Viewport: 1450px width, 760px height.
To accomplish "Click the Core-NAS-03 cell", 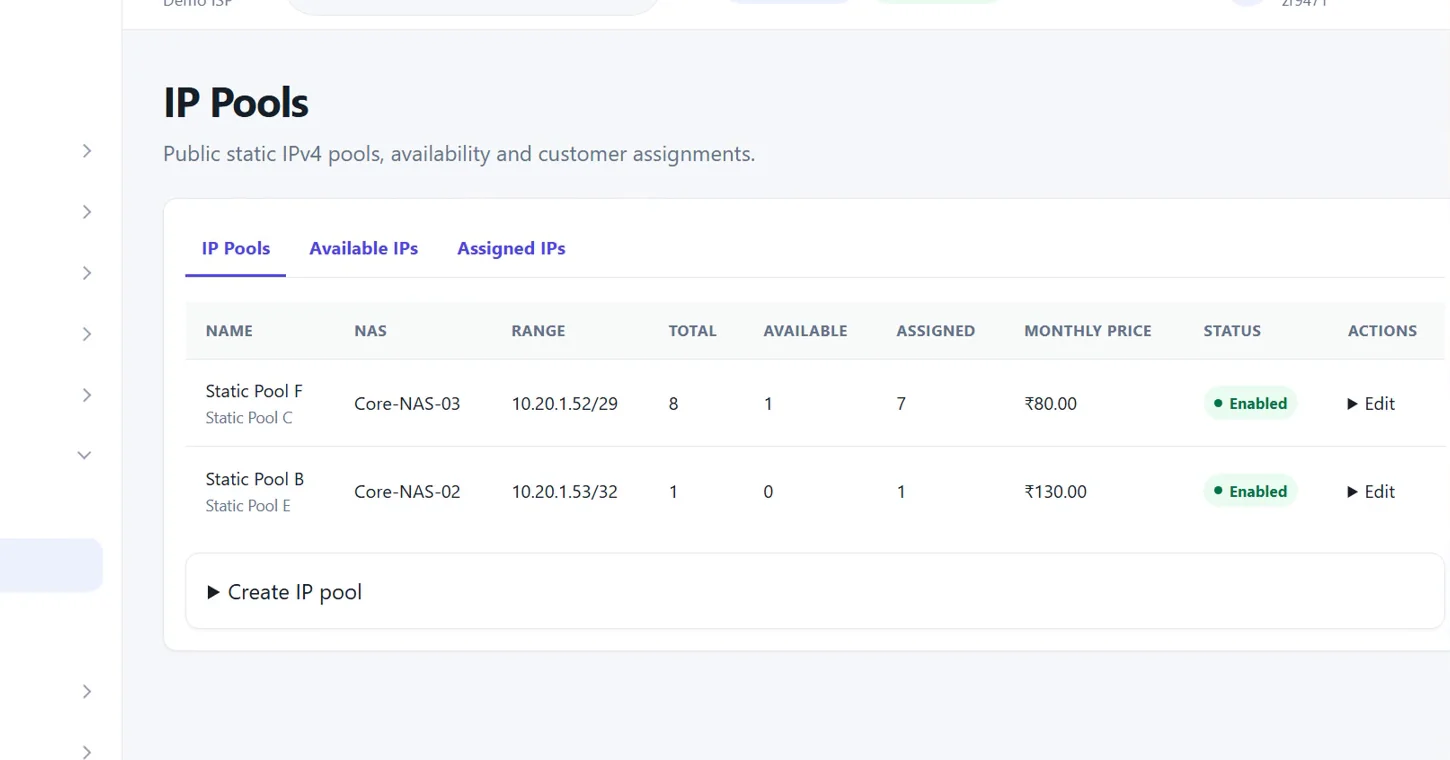I will (407, 404).
